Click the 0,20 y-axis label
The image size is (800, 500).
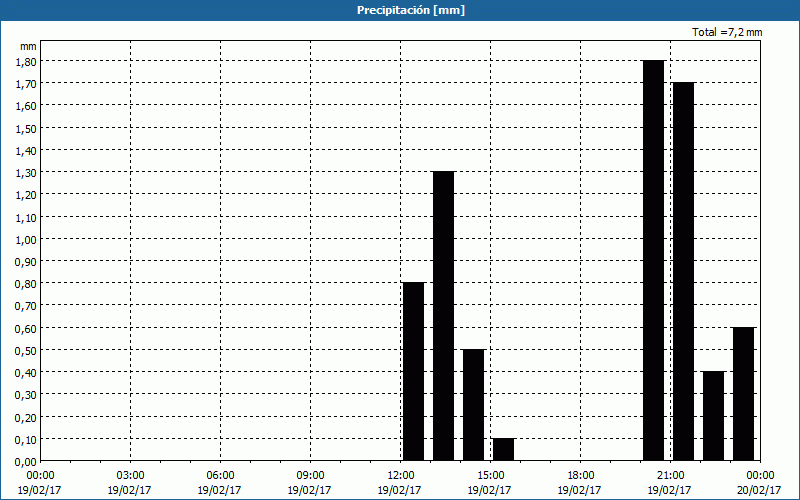tap(26, 417)
